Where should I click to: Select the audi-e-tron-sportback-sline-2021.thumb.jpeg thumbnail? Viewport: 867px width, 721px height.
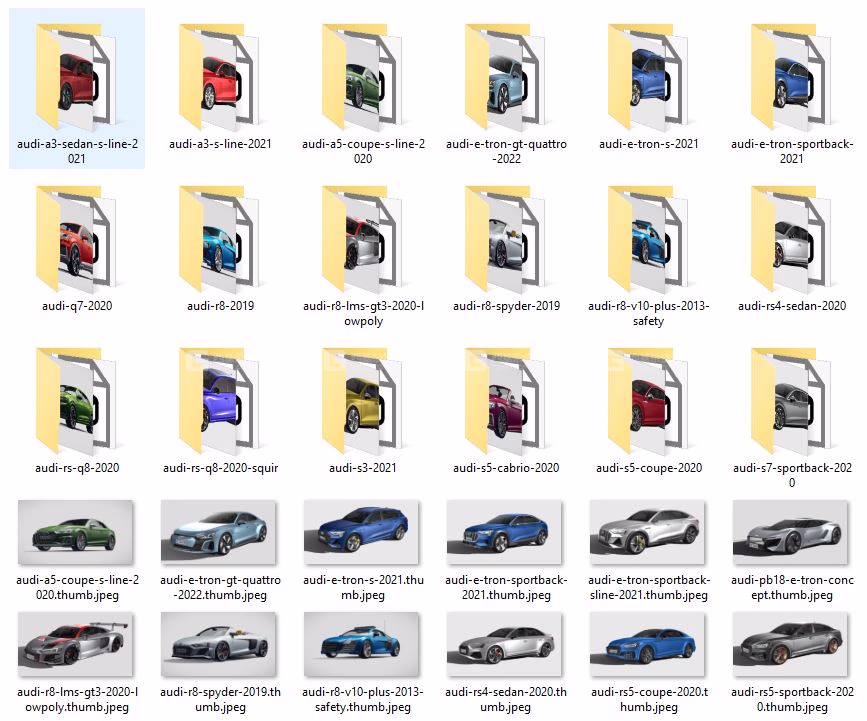647,532
